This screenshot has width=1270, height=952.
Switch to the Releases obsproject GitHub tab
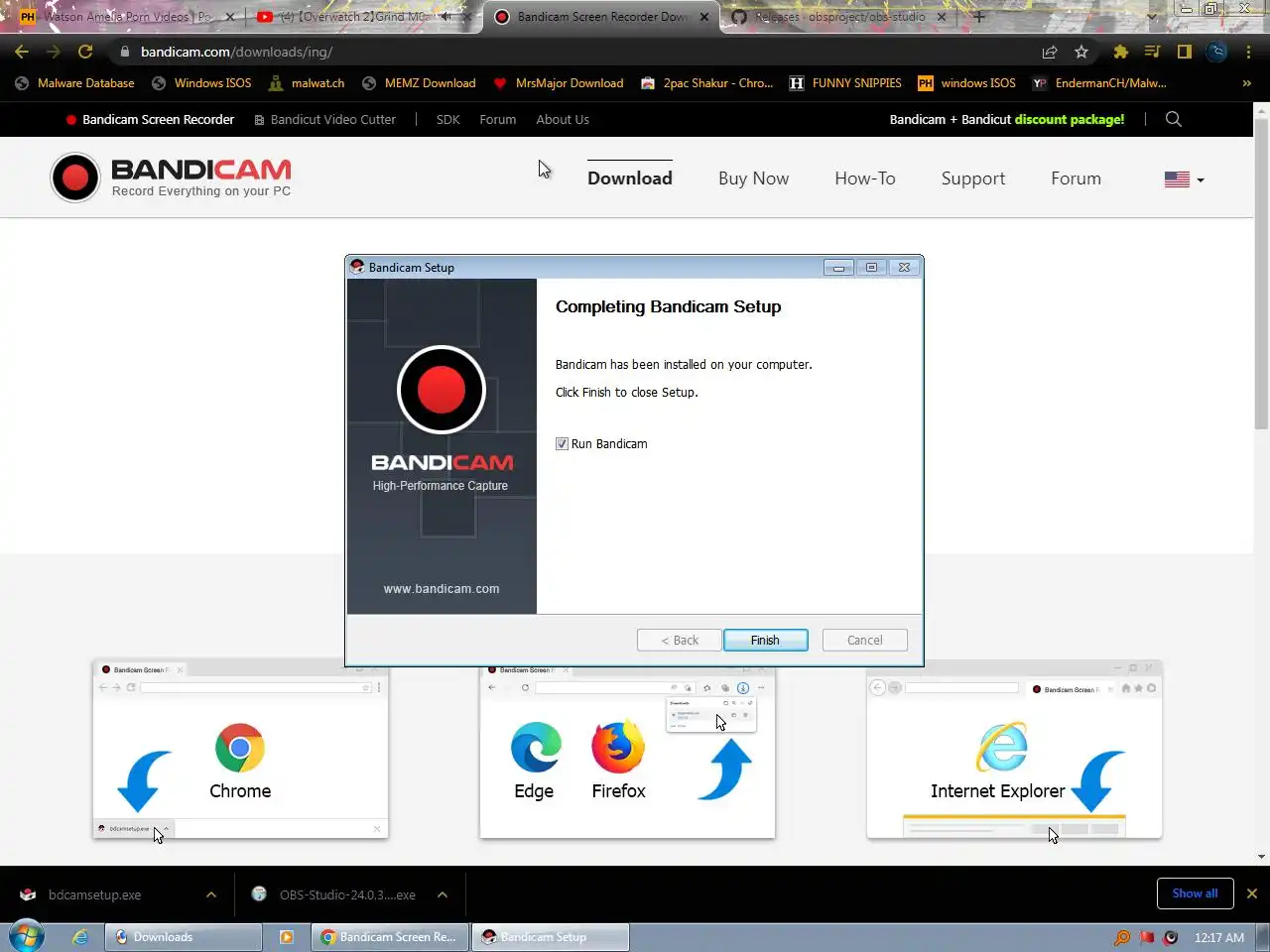point(841,17)
